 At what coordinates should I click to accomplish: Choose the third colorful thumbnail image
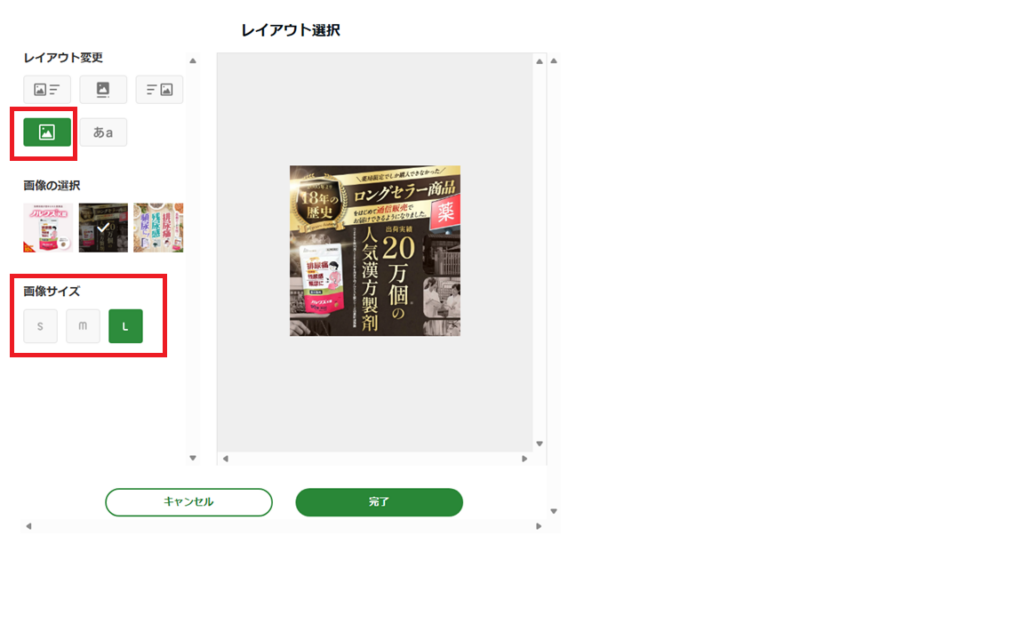click(x=159, y=227)
